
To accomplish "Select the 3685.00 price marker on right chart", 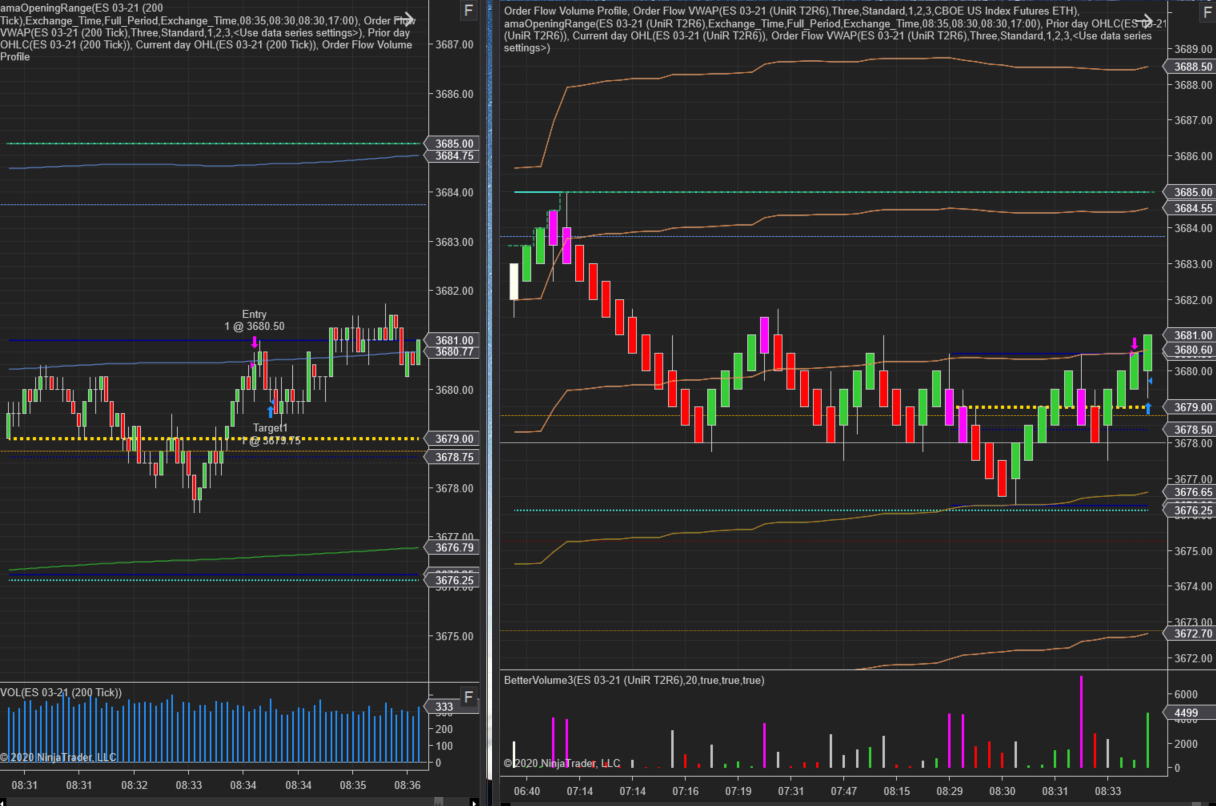I will (1187, 192).
